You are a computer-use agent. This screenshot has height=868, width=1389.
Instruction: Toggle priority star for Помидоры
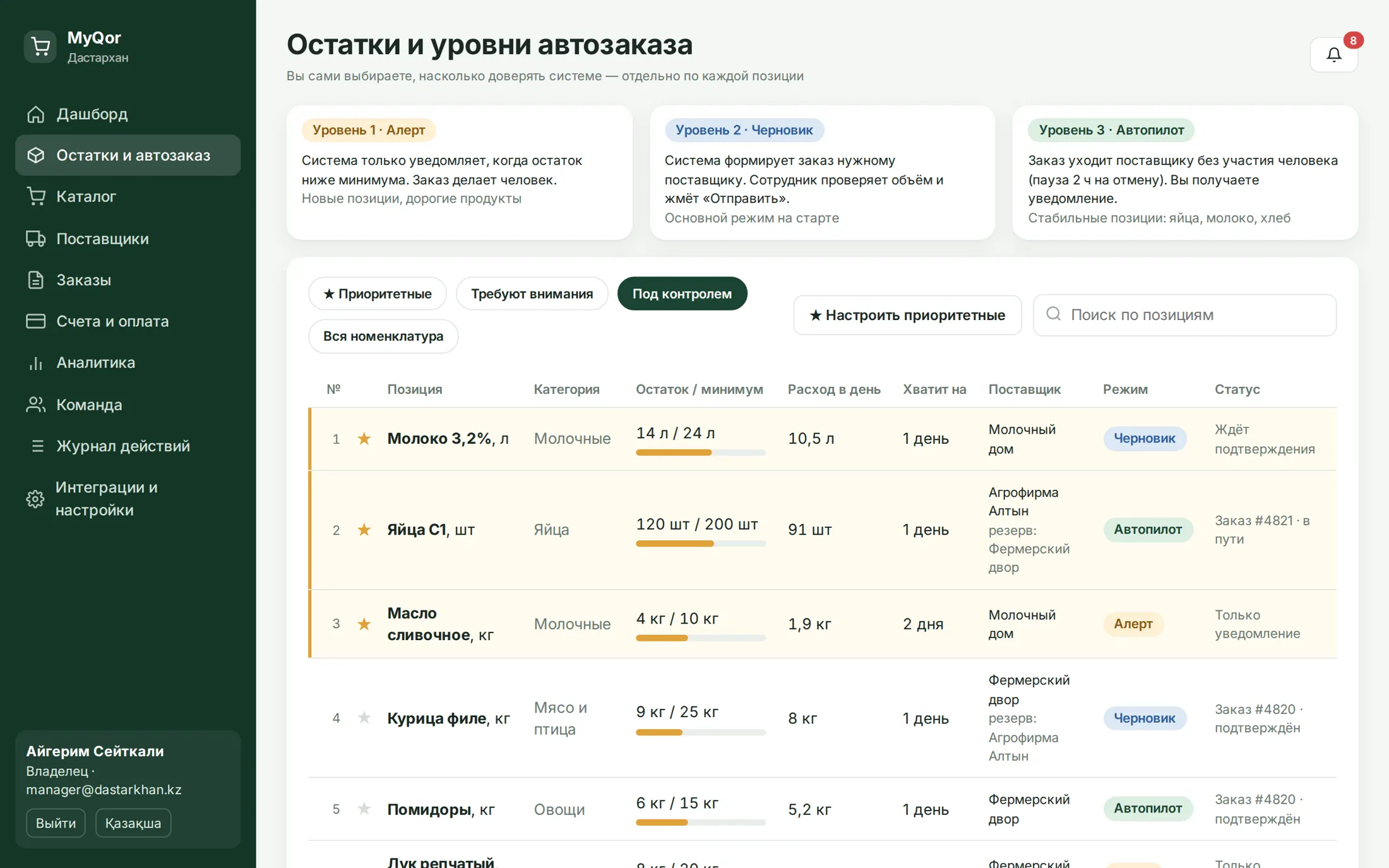coord(364,809)
